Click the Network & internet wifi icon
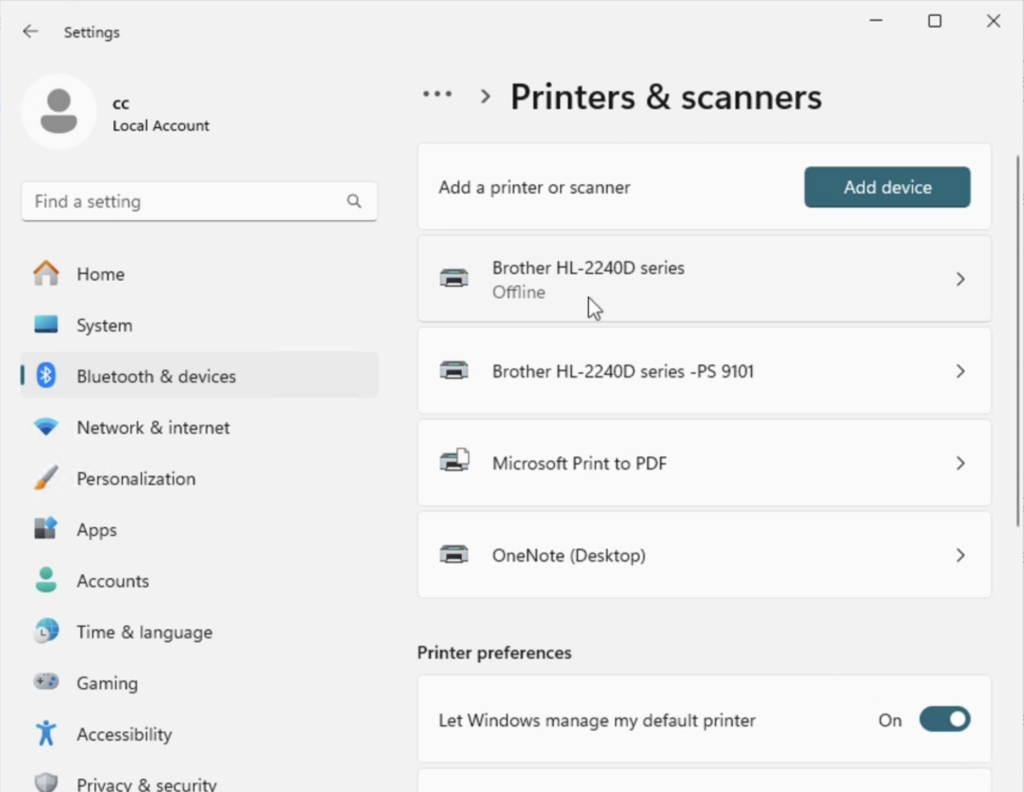 pyautogui.click(x=46, y=427)
